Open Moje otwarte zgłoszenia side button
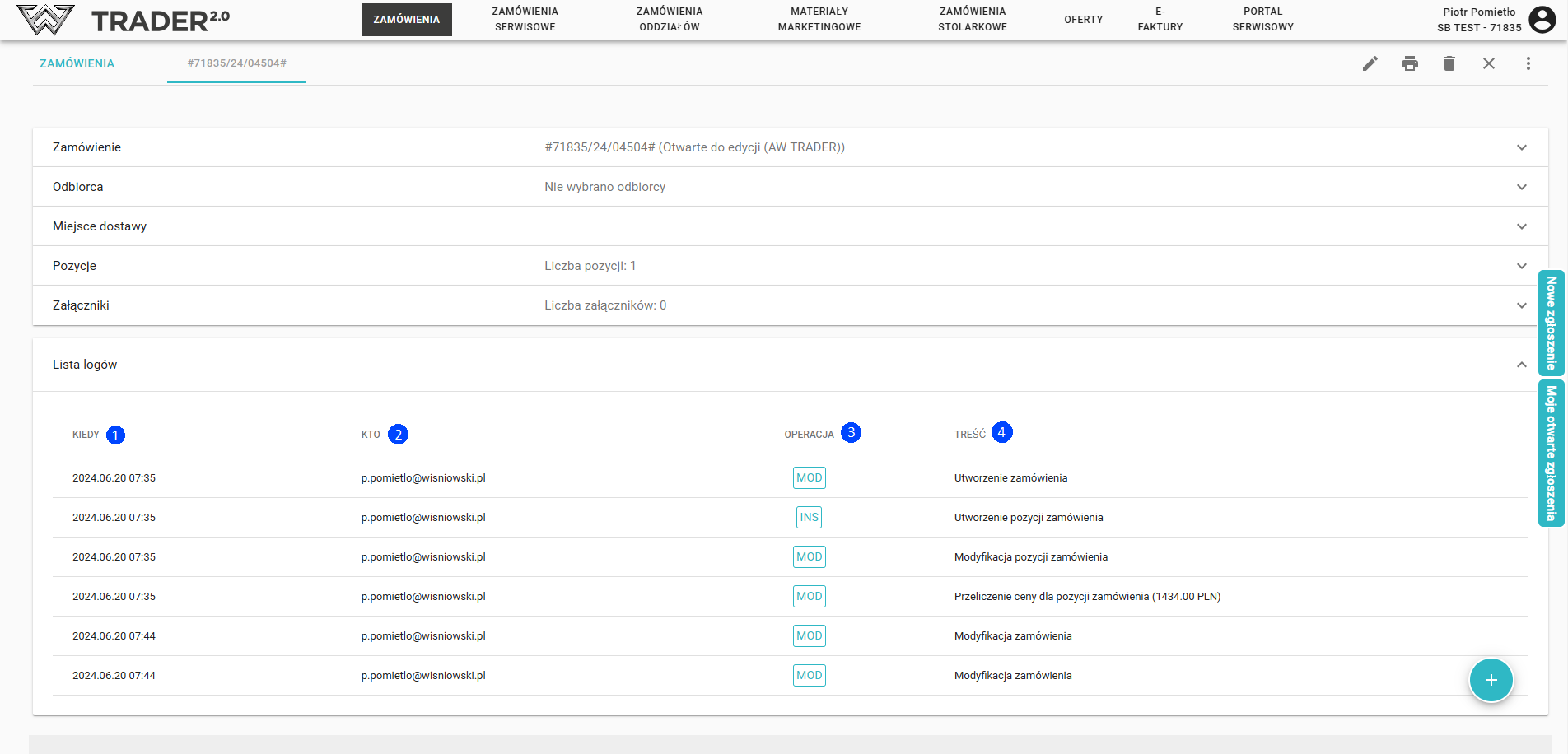Image resolution: width=1568 pixels, height=754 pixels. pos(1551,453)
